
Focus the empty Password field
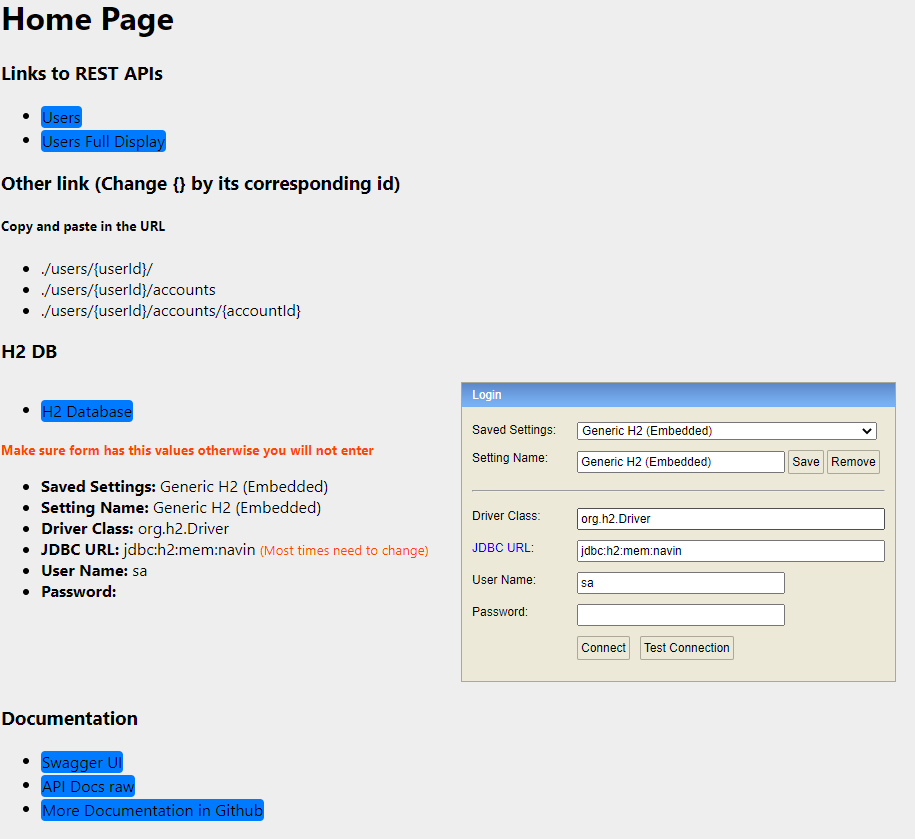pyautogui.click(x=680, y=614)
